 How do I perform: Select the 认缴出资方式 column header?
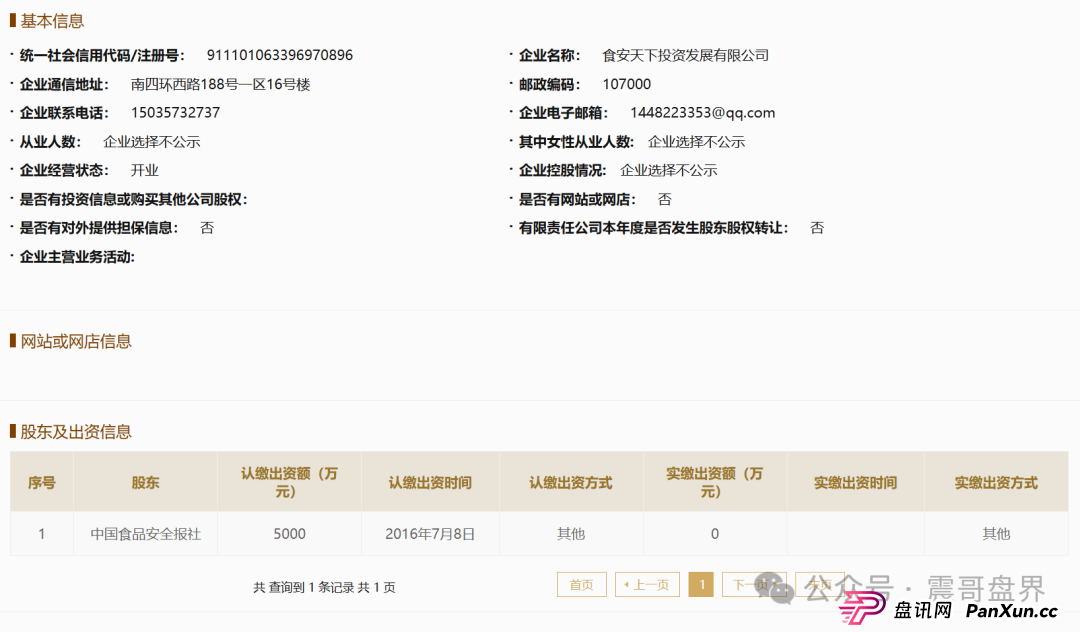pos(571,481)
